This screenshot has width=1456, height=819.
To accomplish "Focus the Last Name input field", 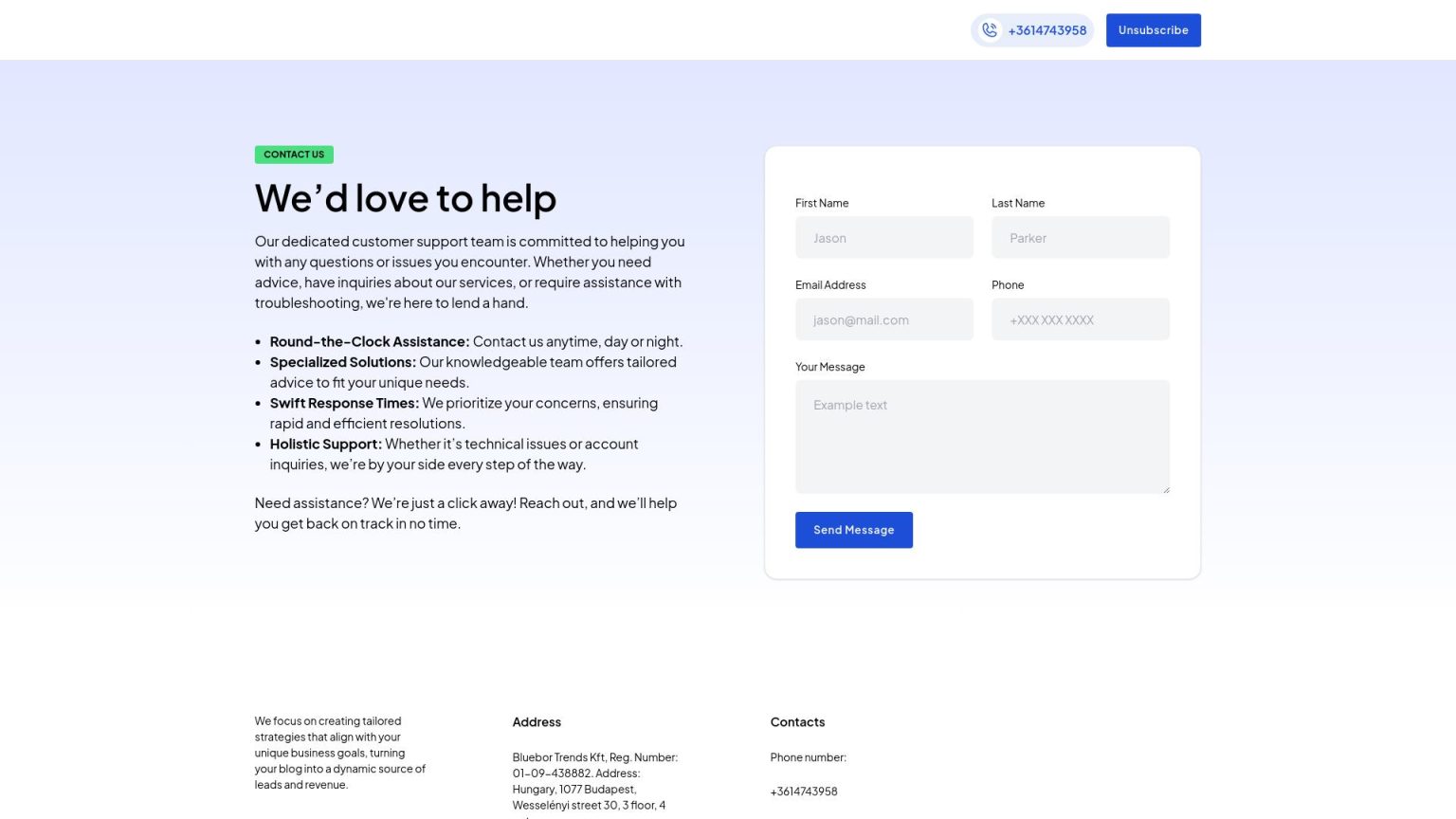I will point(1080,238).
